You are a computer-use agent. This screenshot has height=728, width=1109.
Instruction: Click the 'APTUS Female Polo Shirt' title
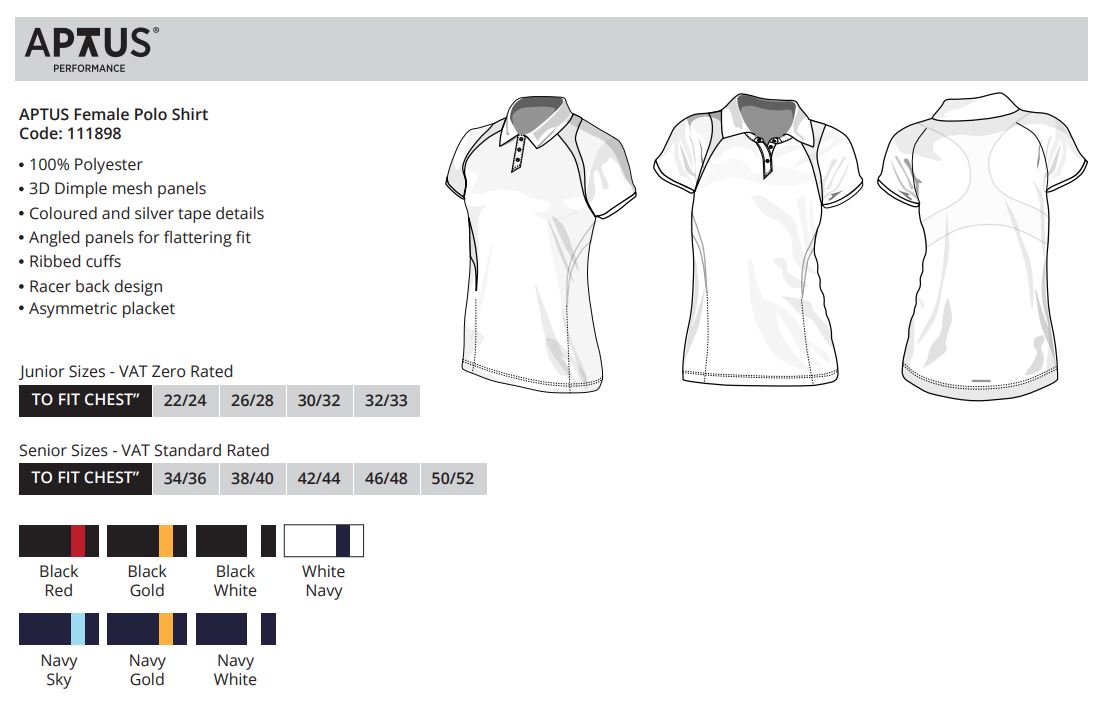pos(114,115)
